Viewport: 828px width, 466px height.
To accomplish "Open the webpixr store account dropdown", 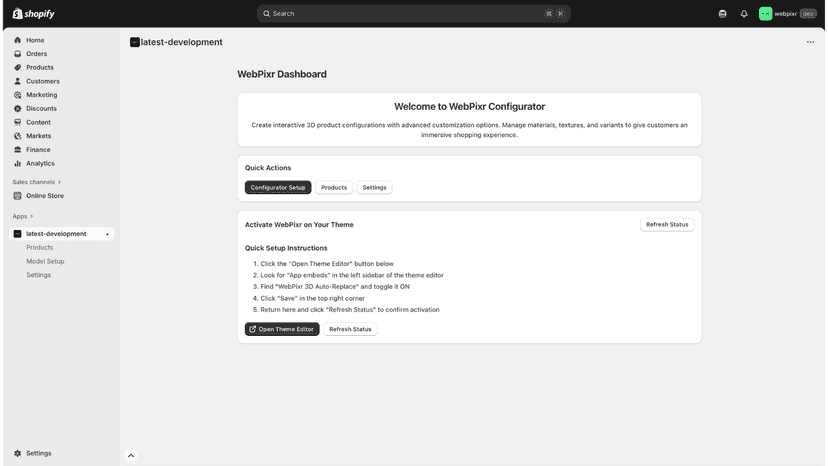I will (788, 14).
